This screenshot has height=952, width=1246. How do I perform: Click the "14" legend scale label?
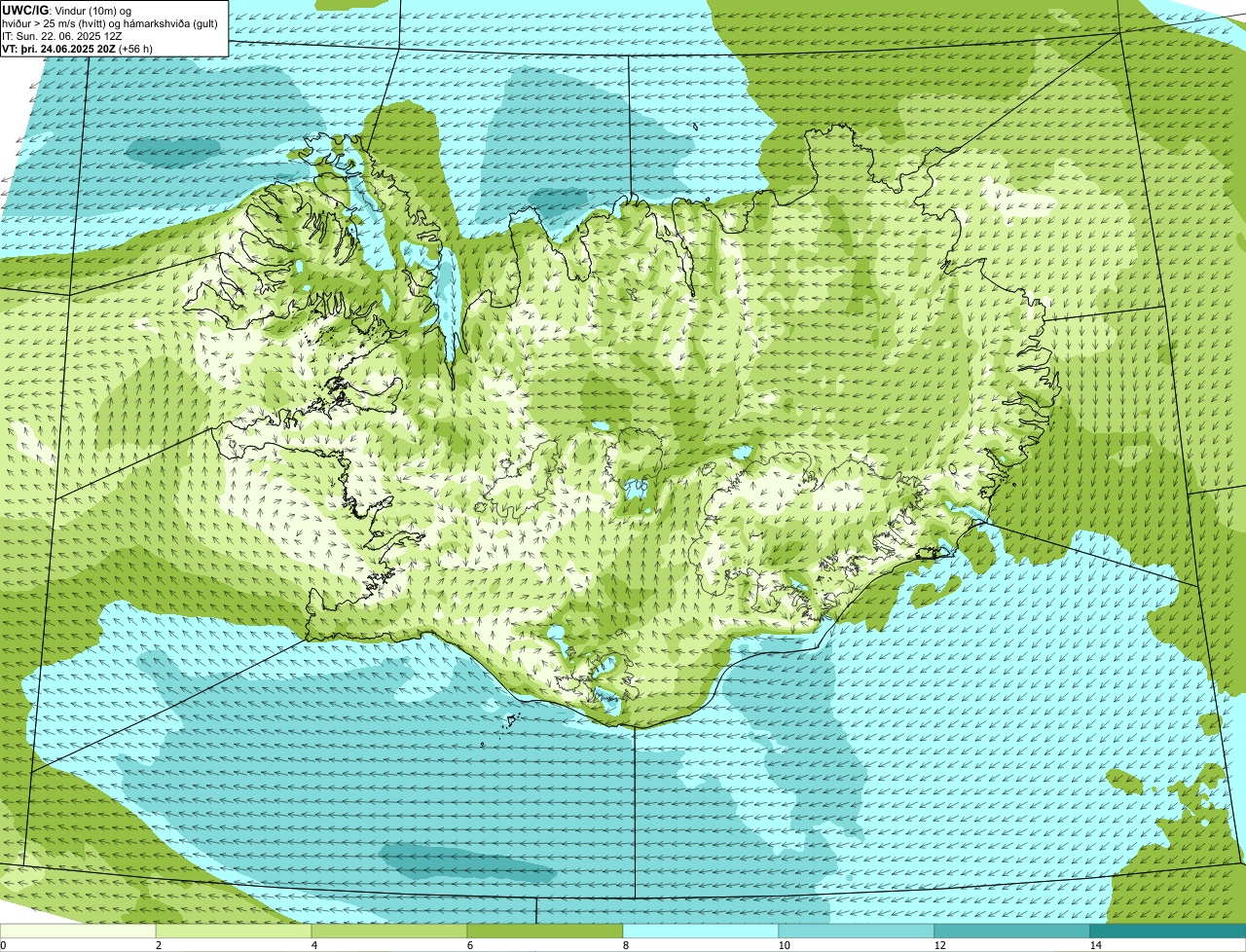click(1095, 945)
